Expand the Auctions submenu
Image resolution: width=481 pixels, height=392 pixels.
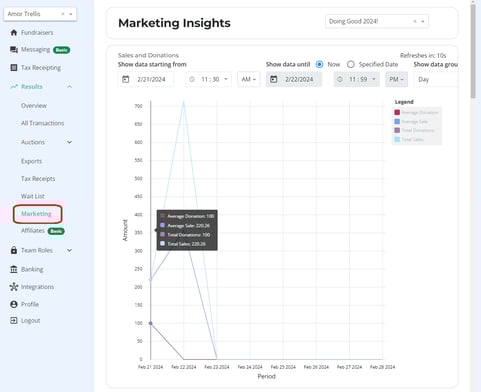[69, 142]
